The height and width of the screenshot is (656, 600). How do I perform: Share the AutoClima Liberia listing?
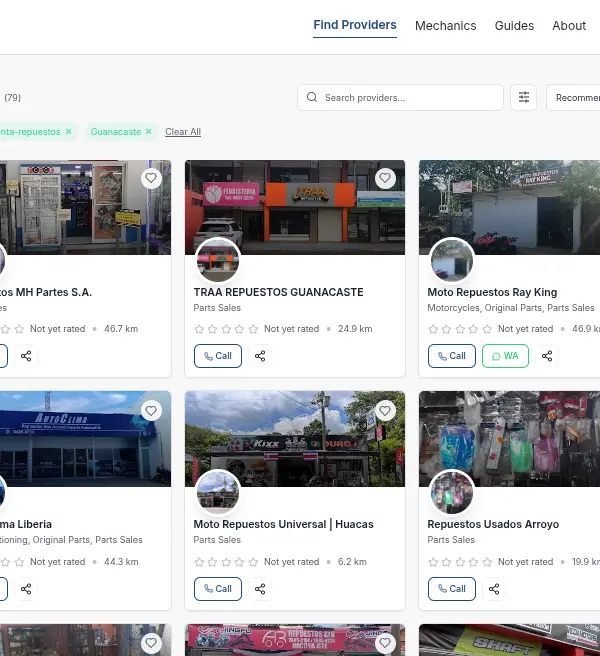tap(26, 589)
